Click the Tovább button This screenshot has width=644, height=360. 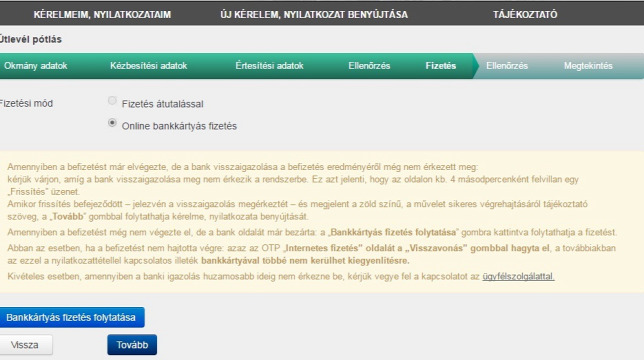coord(132,345)
